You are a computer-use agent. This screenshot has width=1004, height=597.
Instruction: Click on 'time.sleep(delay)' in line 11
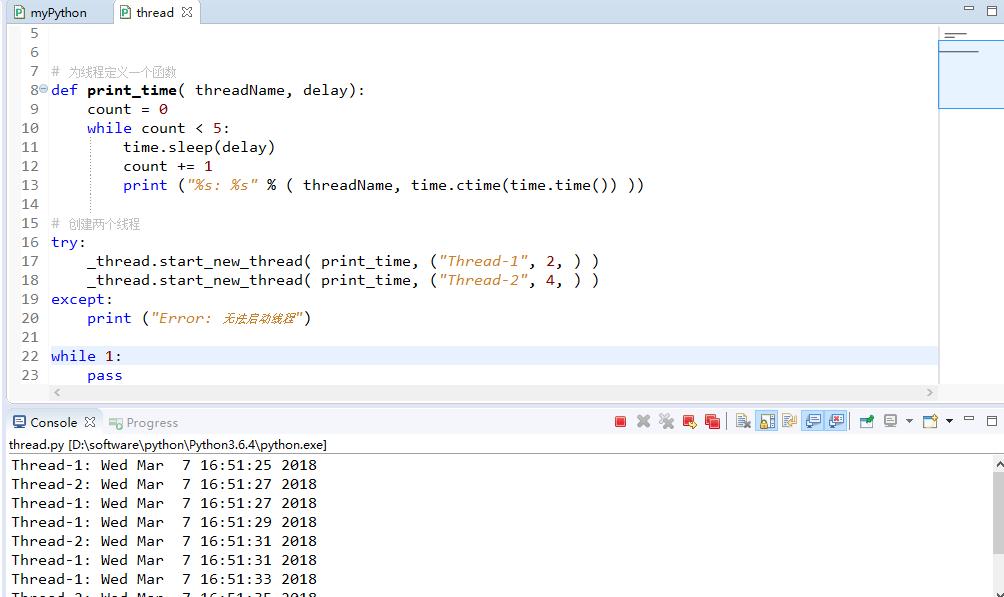pos(199,147)
